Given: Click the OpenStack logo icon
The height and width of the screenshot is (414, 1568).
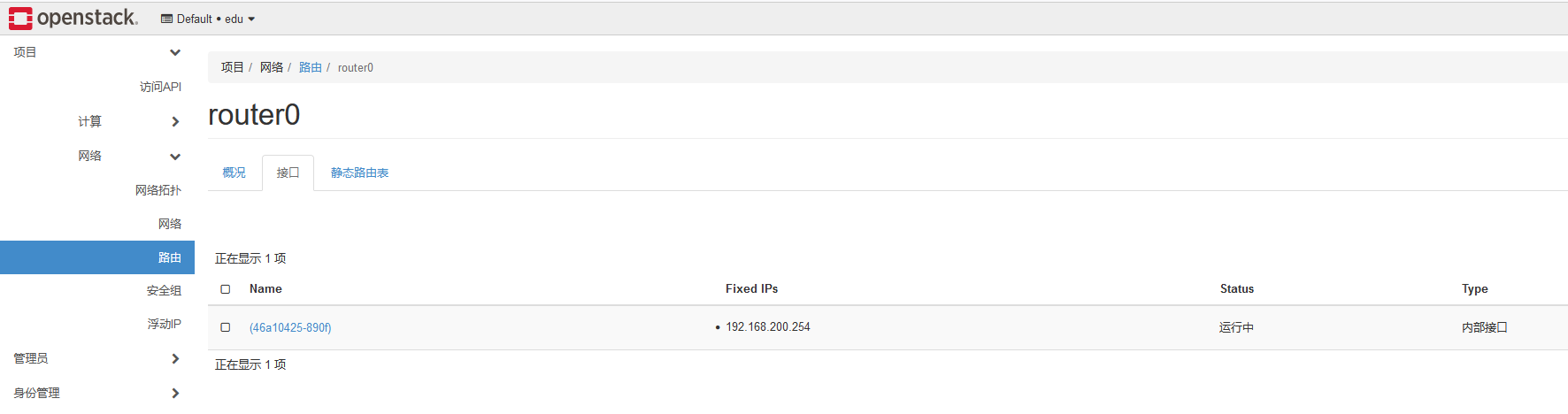Looking at the screenshot, I should [x=20, y=18].
